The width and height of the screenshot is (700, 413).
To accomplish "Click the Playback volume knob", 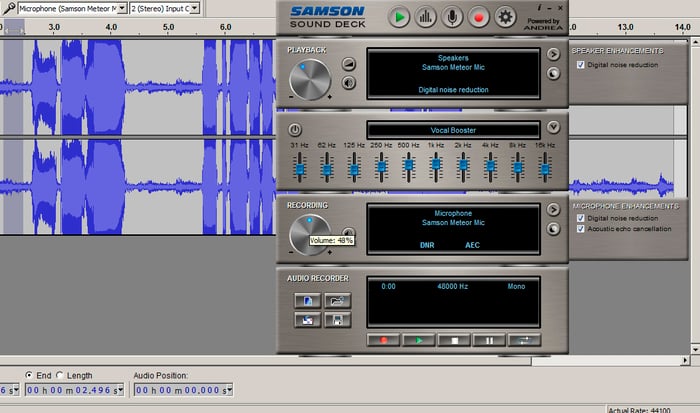I will click(x=310, y=80).
